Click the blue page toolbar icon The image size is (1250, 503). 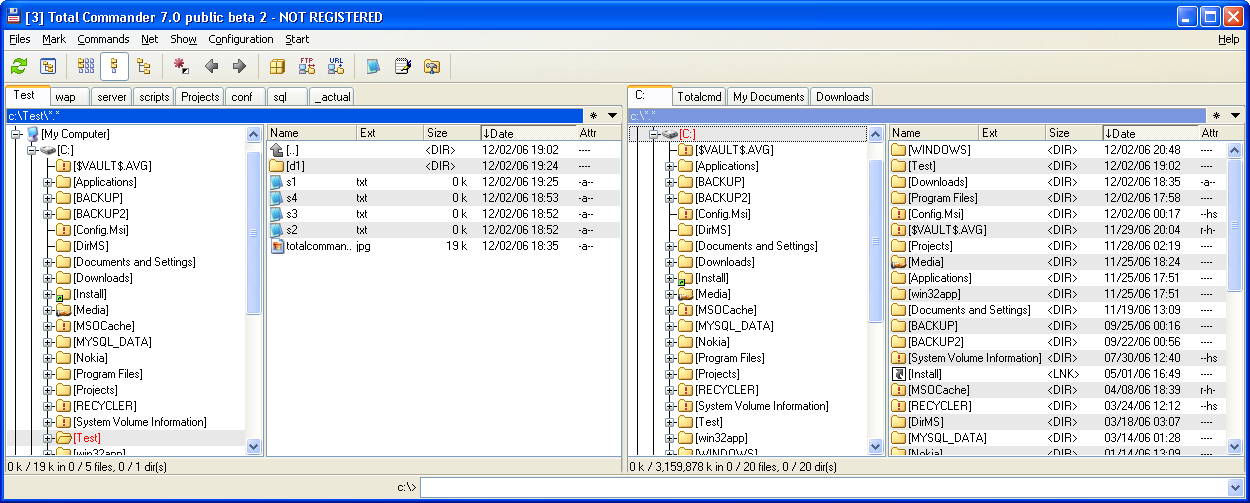(x=373, y=67)
